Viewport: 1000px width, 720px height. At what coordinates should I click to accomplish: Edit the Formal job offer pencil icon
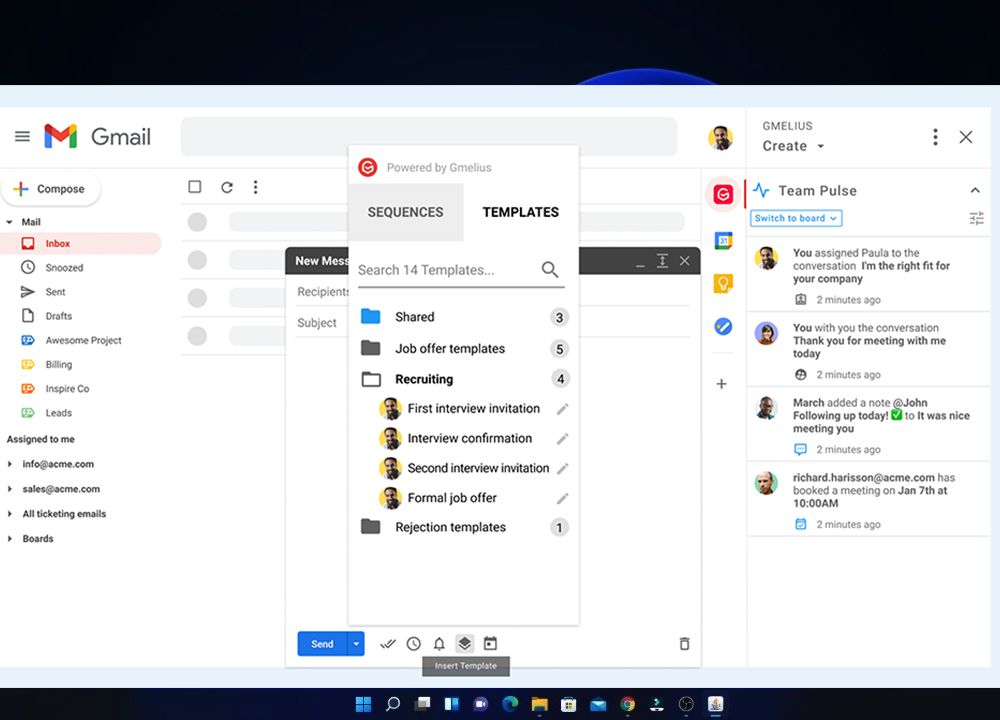562,499
